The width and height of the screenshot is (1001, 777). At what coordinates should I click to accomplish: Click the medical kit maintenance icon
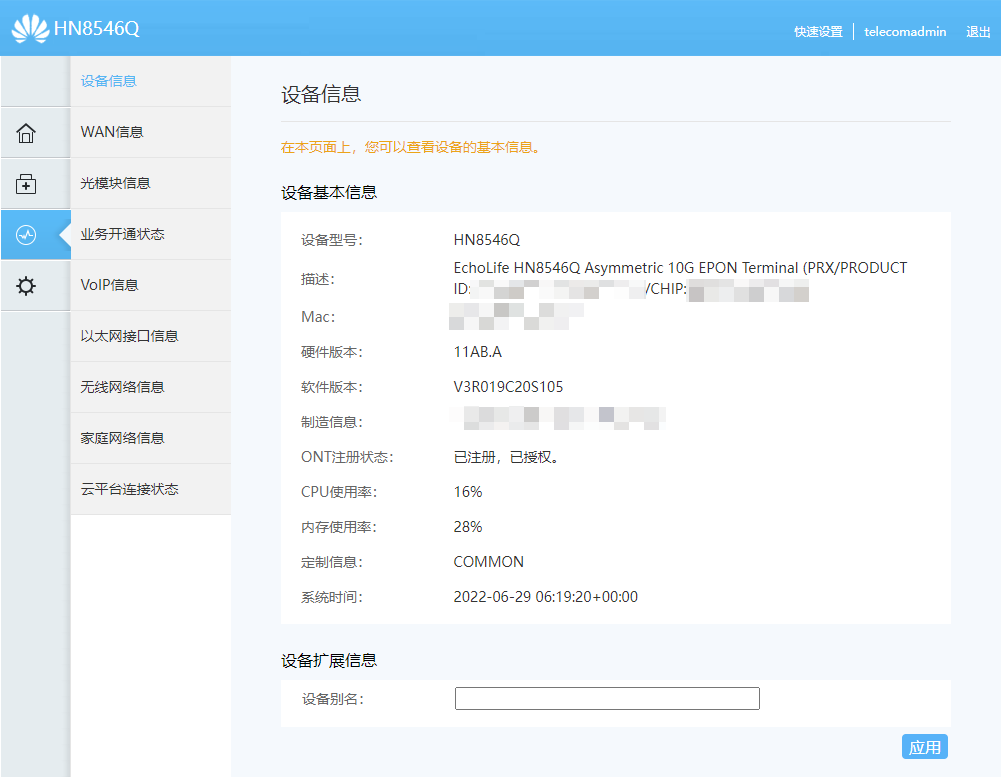point(26,184)
